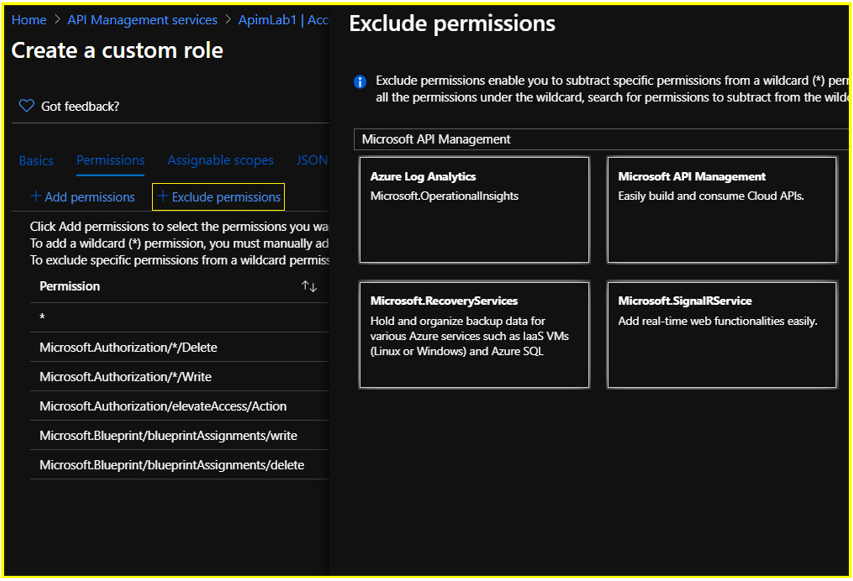Switch to the JSON tab
The image size is (853, 581).
(x=312, y=160)
